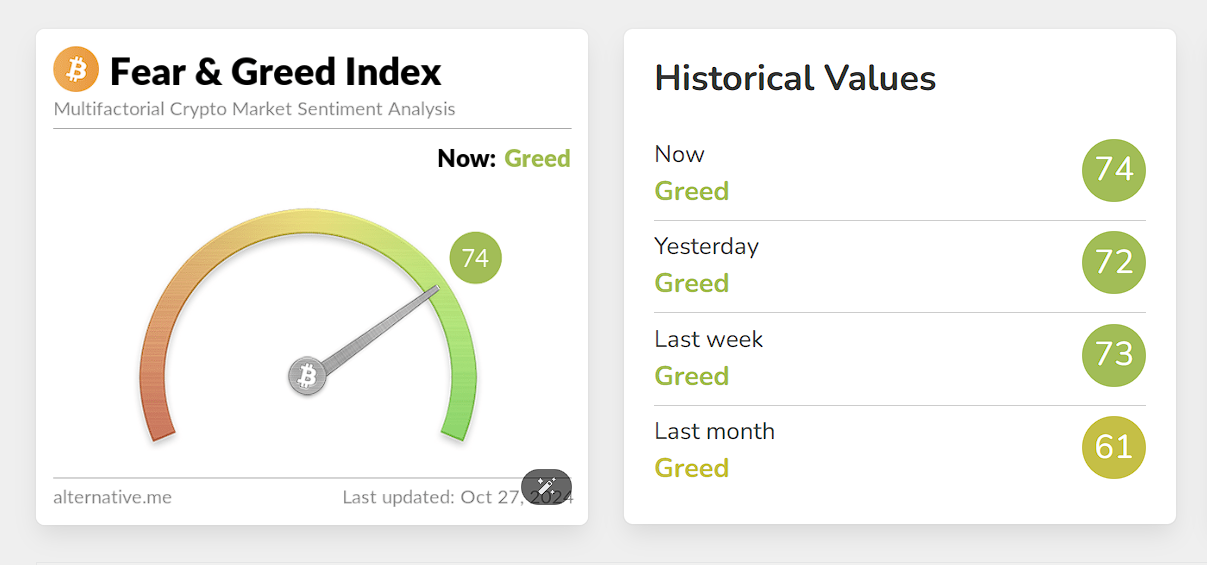Image resolution: width=1207 pixels, height=565 pixels.
Task: Click the 73 circle for Last week
Action: (1113, 355)
